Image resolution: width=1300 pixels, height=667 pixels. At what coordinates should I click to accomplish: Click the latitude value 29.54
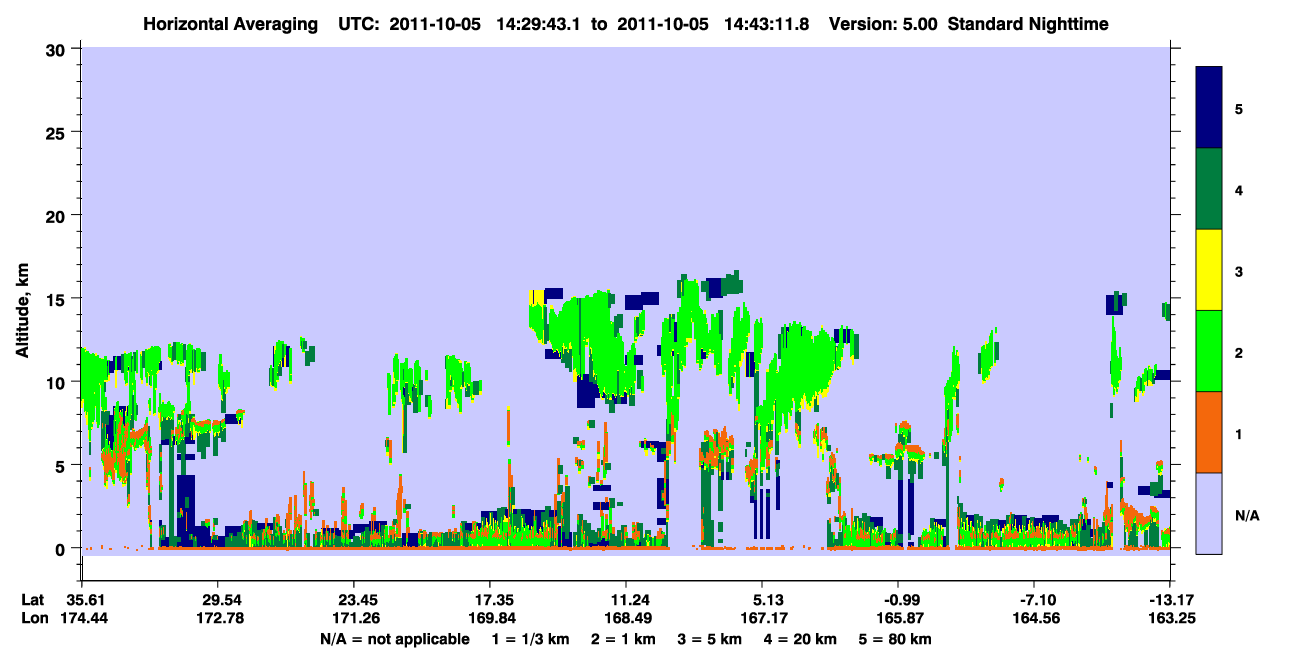coord(219,599)
